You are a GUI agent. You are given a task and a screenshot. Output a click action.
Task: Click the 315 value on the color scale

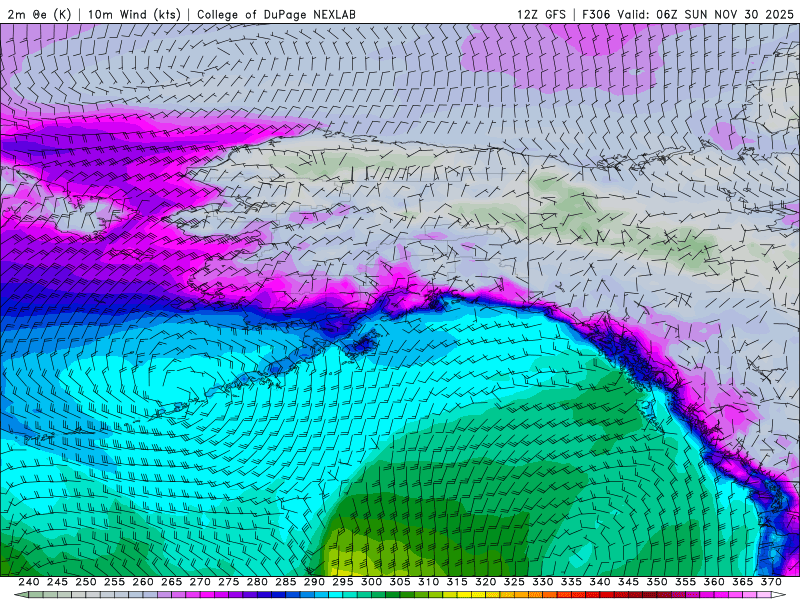point(457,582)
